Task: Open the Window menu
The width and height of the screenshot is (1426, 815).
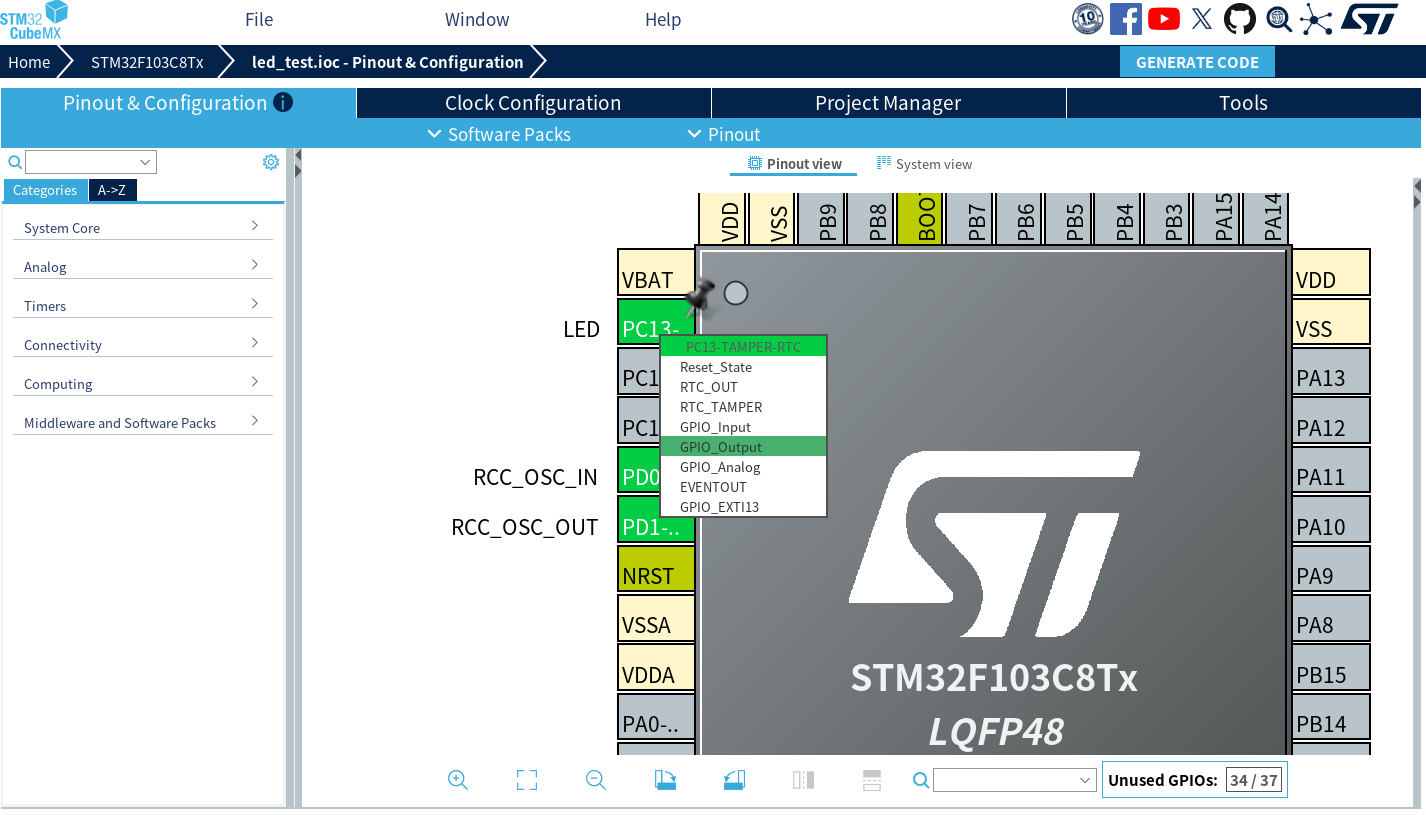Action: pos(477,19)
